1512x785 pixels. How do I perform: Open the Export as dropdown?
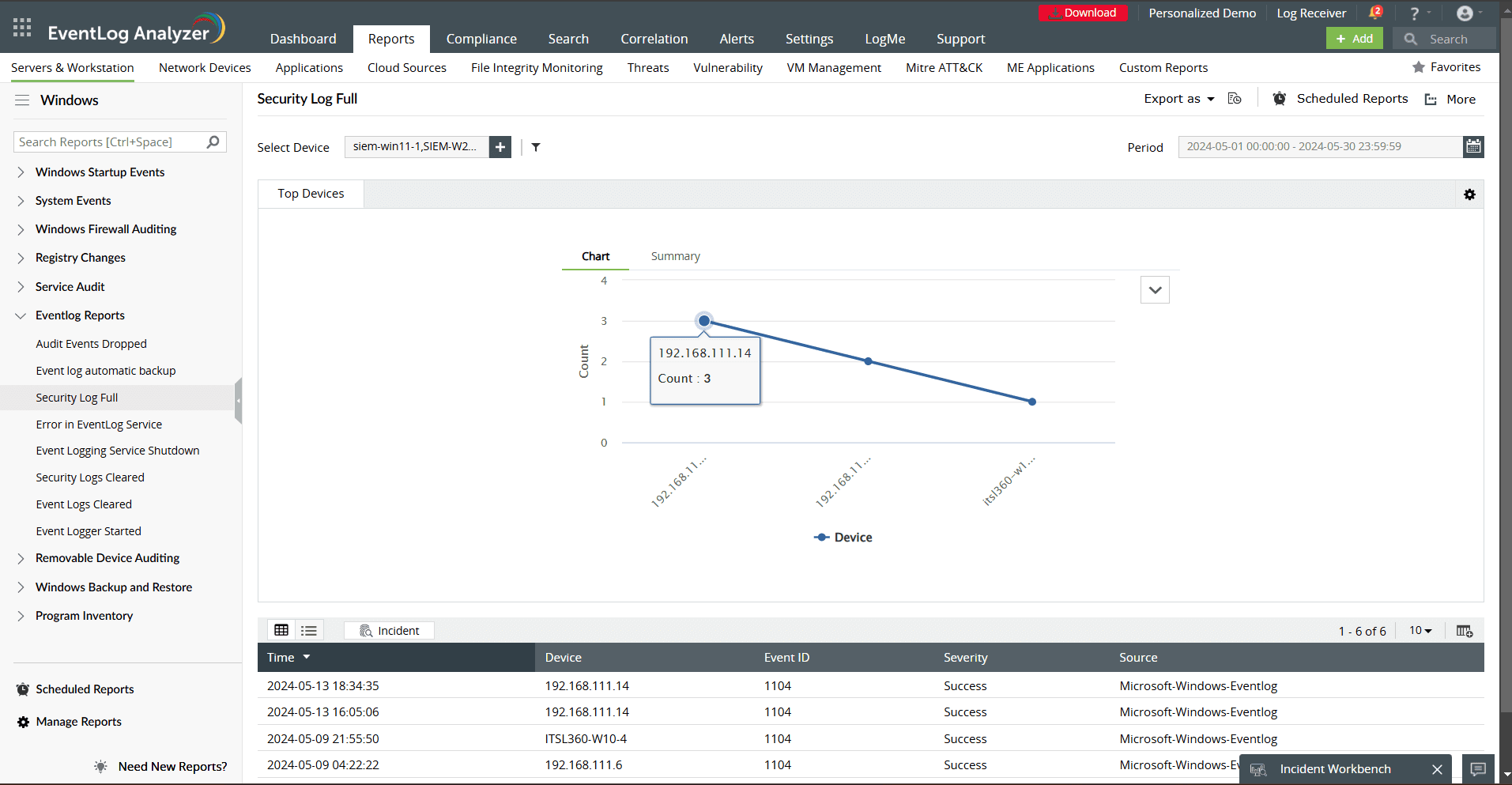[x=1179, y=99]
